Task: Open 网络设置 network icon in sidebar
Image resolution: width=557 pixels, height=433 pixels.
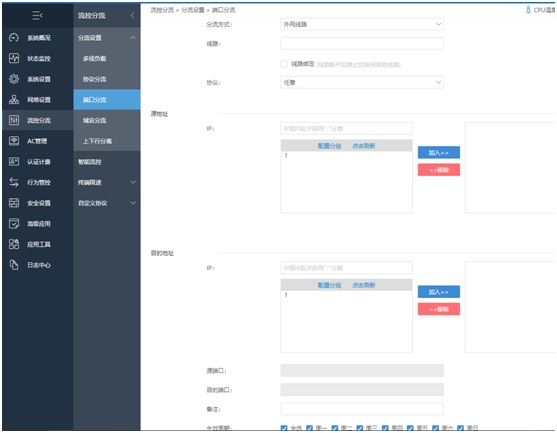Action: coord(14,99)
